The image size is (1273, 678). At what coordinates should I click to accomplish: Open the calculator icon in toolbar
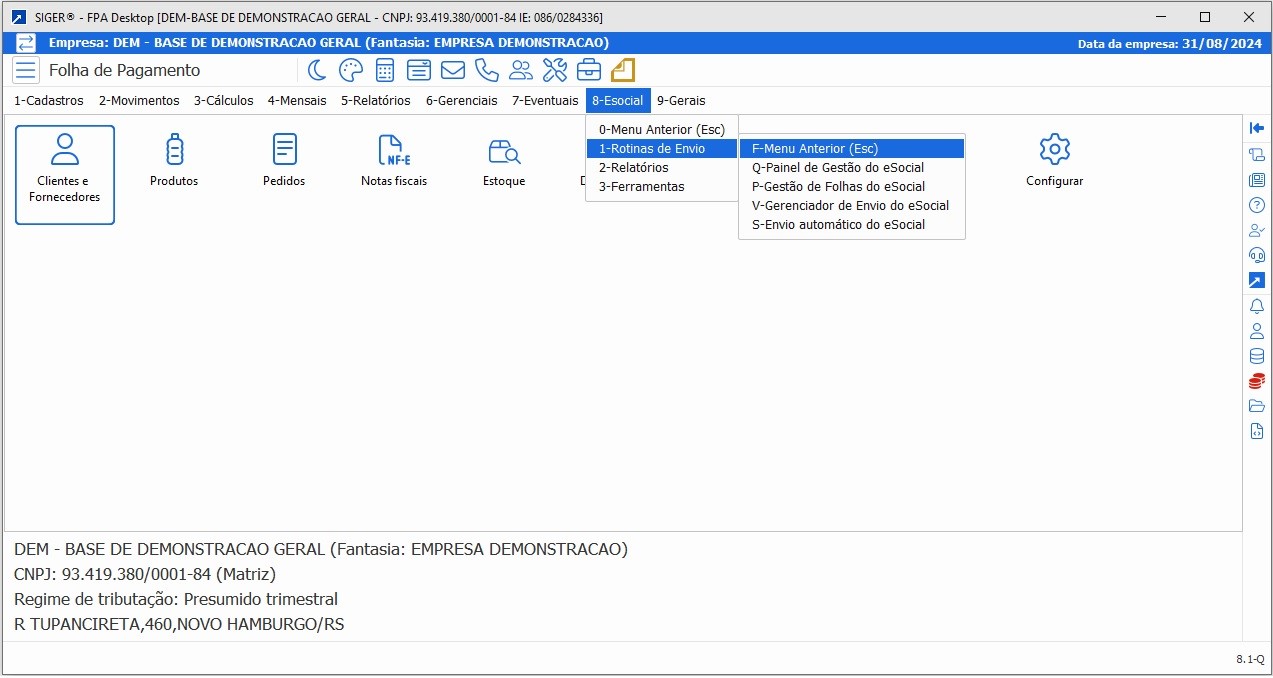tap(385, 70)
